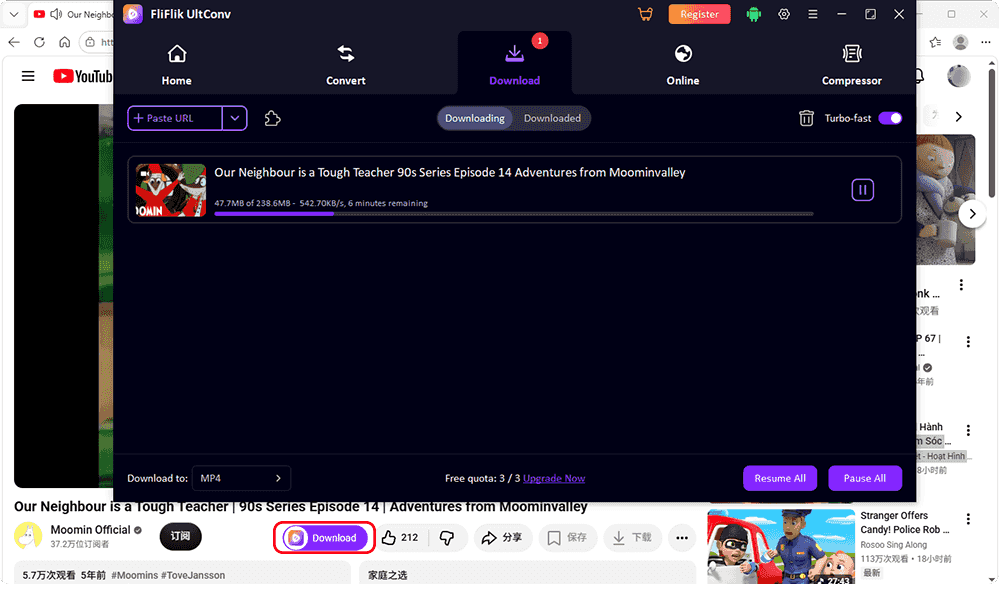Switch to the Convert tab
The height and width of the screenshot is (590, 1000).
[x=346, y=64]
